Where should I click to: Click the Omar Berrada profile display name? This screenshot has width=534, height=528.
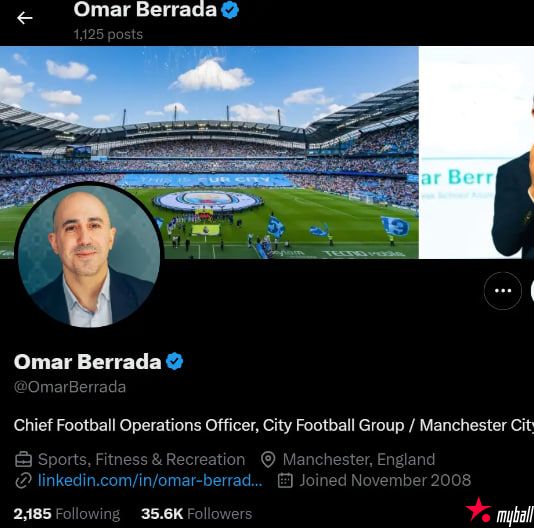tap(88, 362)
